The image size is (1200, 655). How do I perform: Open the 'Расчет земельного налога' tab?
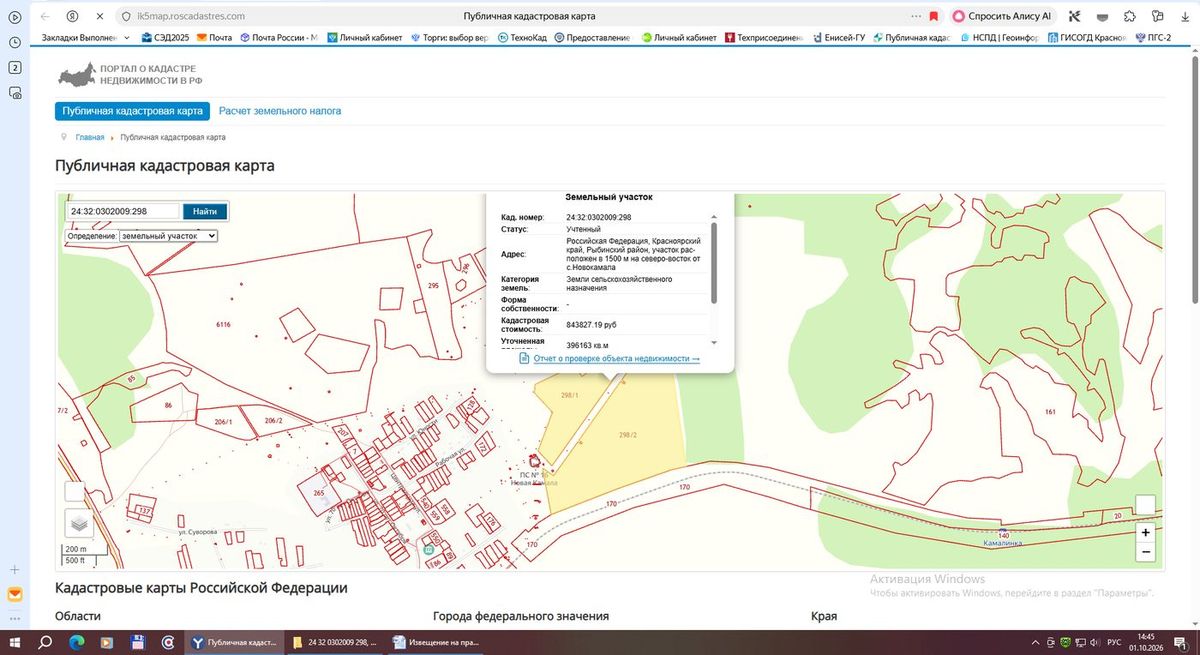280,111
